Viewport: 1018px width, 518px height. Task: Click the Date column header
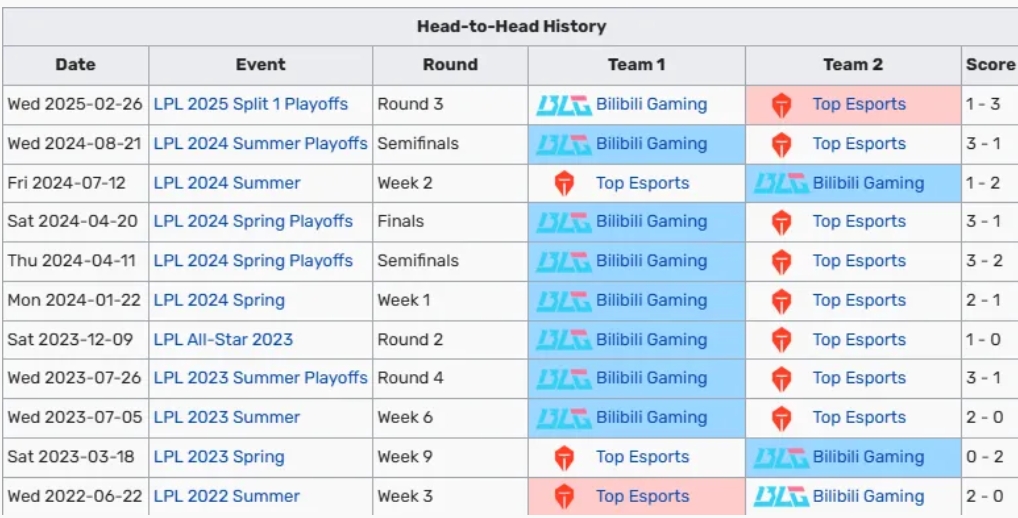(76, 65)
